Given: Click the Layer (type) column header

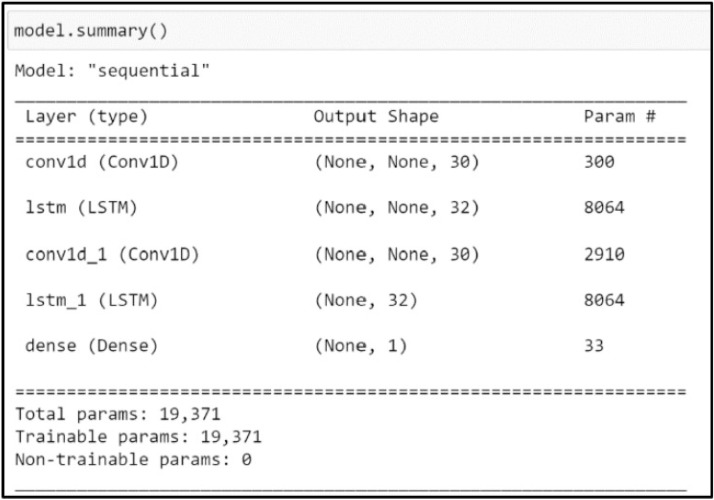Looking at the screenshot, I should point(87,117).
